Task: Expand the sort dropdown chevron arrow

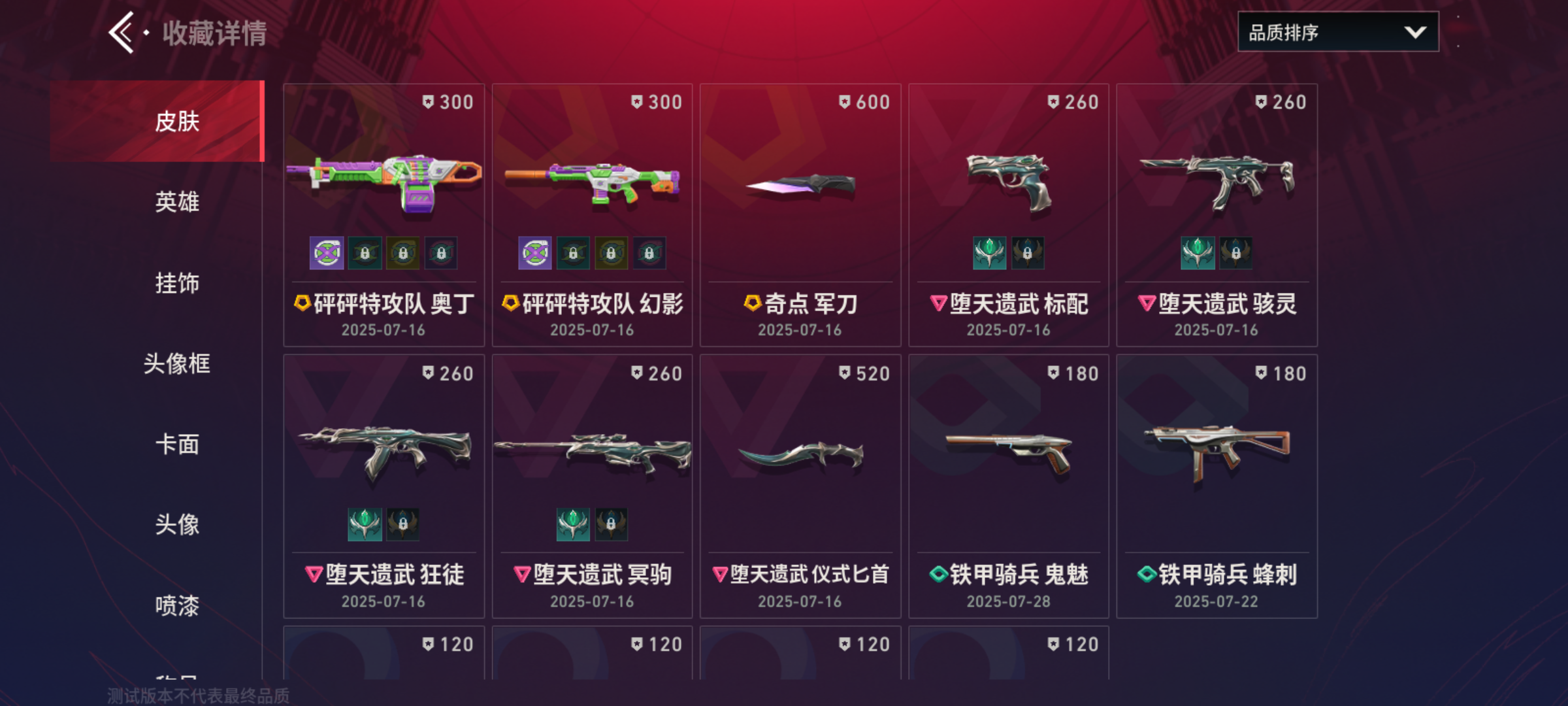Action: click(x=1414, y=32)
